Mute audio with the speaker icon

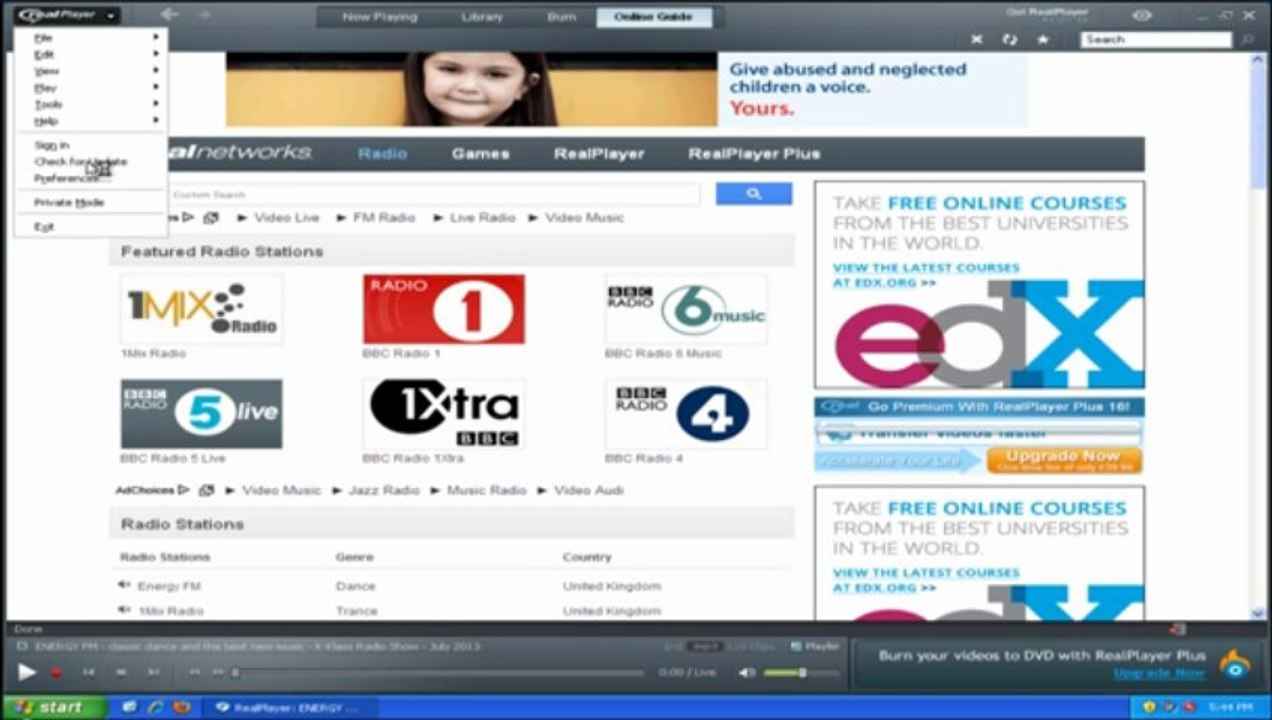click(746, 673)
